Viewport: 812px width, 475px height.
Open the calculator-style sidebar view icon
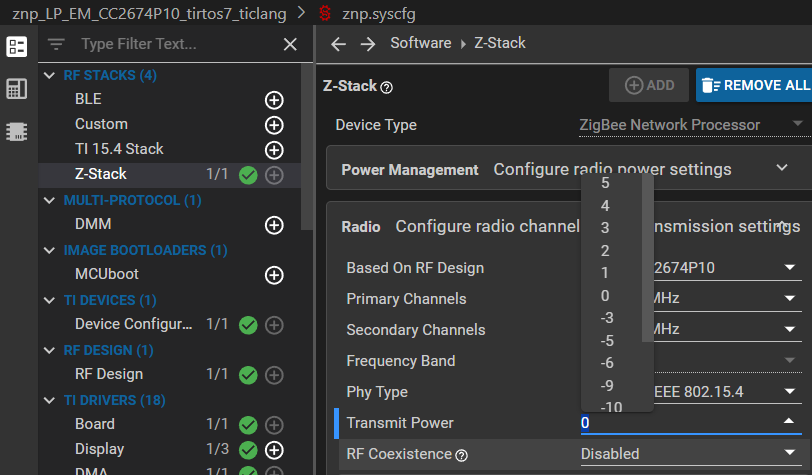point(17,89)
